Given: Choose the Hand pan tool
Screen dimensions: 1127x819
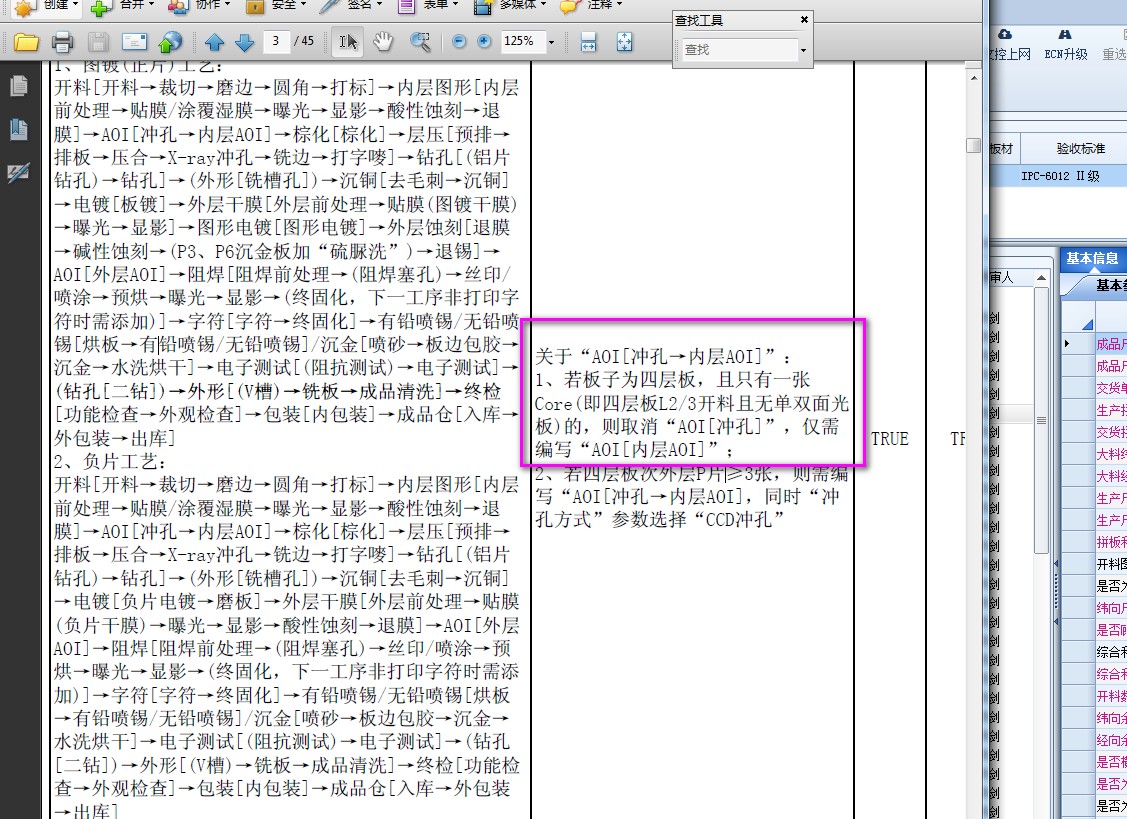Looking at the screenshot, I should [383, 42].
